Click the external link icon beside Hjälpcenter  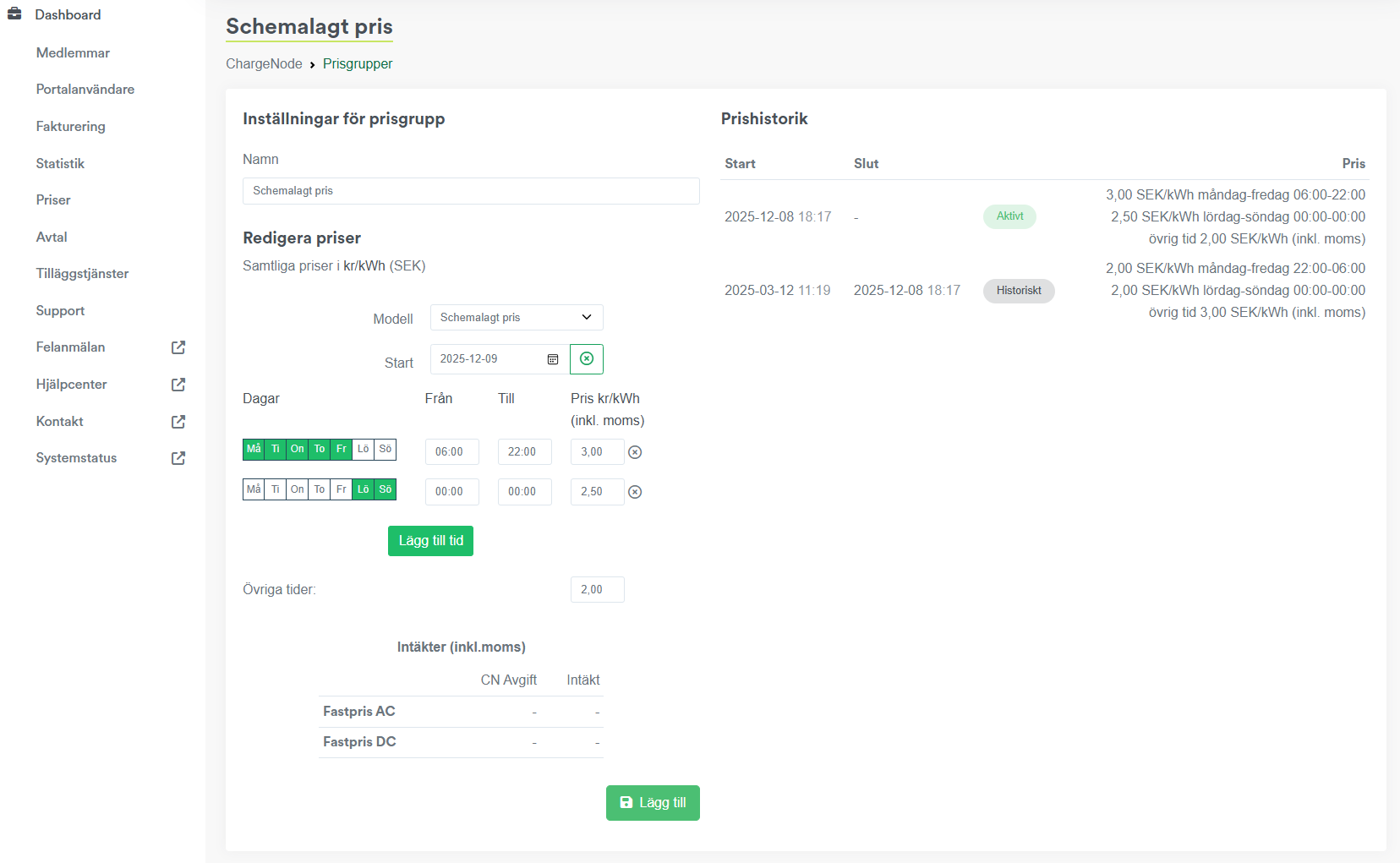178,385
